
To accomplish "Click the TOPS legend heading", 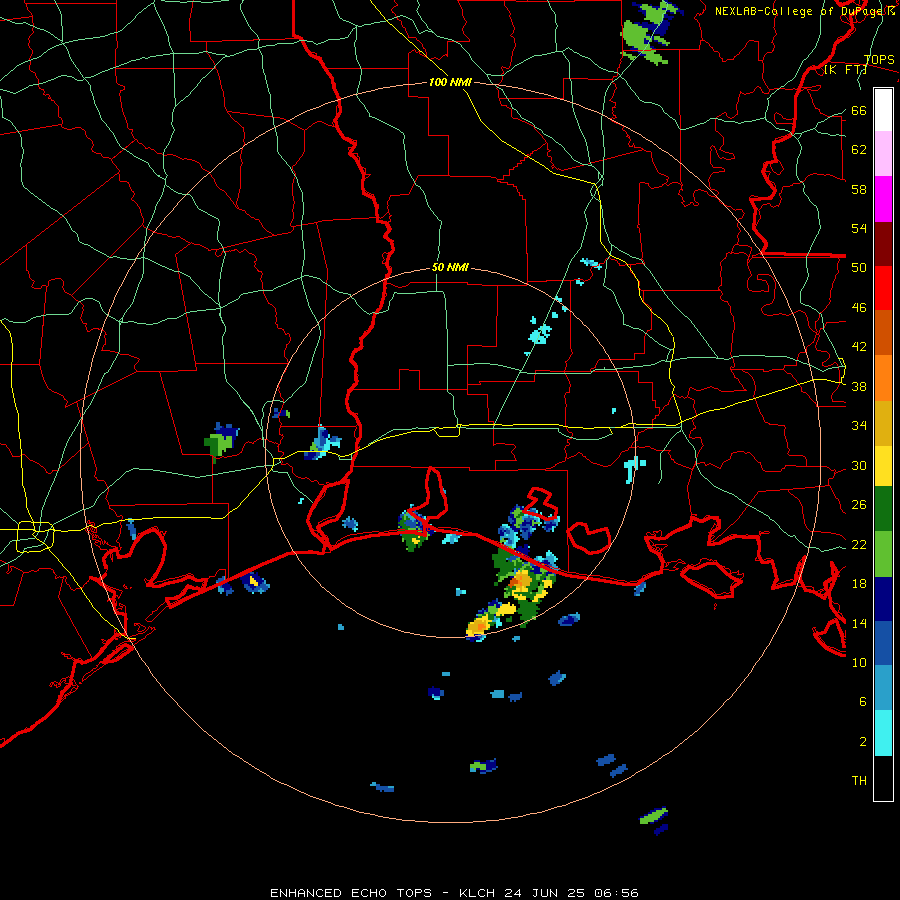I will pyautogui.click(x=879, y=60).
